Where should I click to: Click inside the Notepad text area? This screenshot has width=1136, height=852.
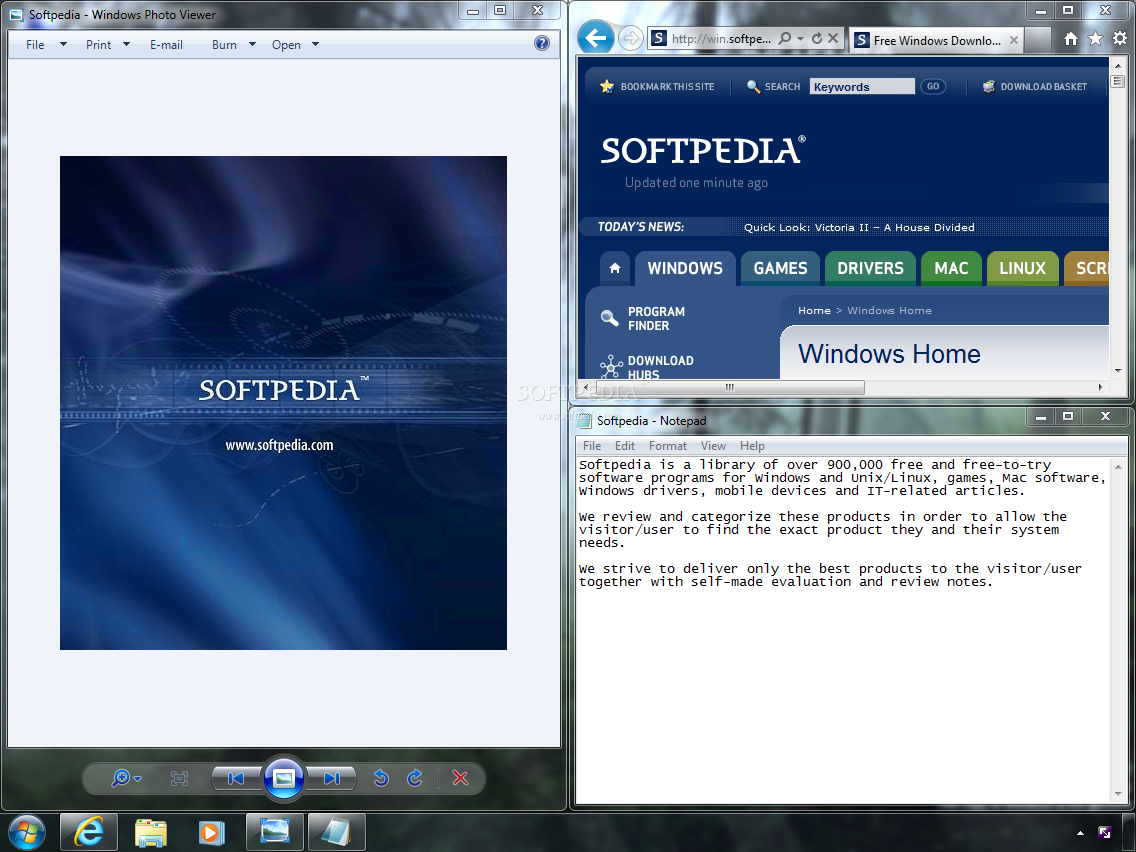[x=843, y=630]
